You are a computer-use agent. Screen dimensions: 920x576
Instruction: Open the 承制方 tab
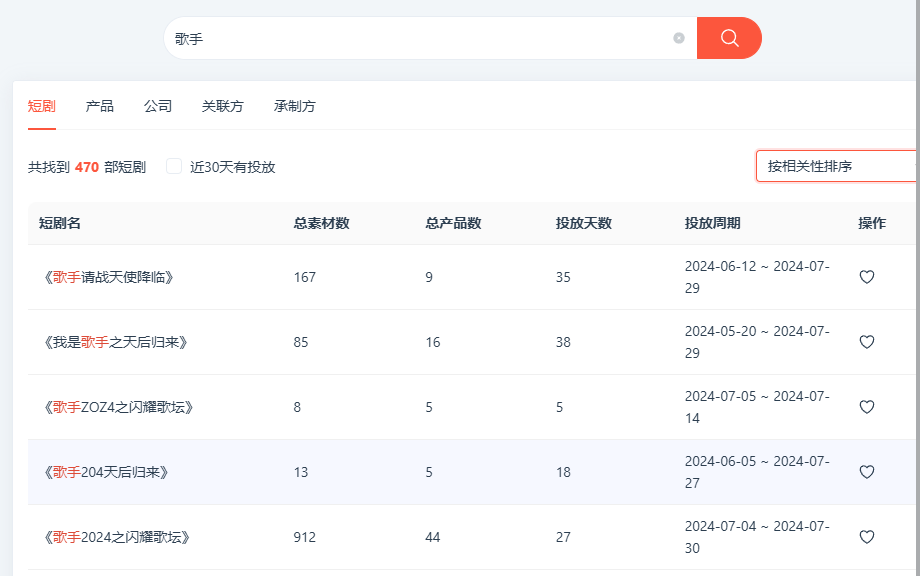[295, 106]
